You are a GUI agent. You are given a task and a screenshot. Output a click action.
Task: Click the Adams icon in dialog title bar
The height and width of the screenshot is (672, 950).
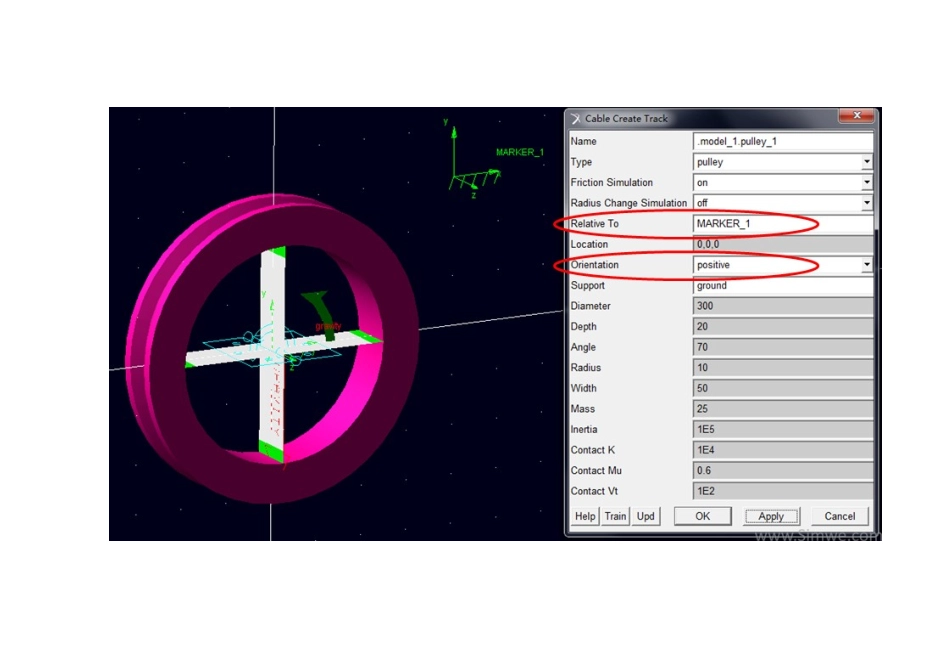click(x=575, y=118)
